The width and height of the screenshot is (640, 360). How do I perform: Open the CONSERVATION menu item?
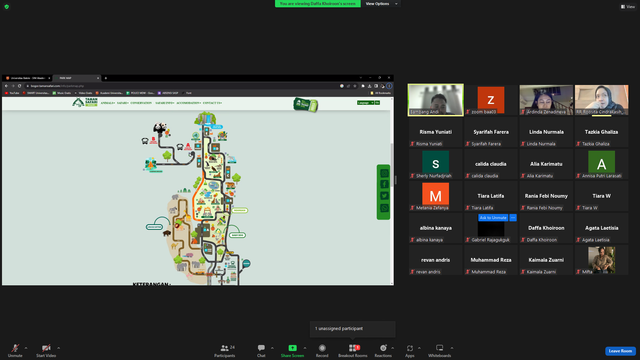(141, 103)
